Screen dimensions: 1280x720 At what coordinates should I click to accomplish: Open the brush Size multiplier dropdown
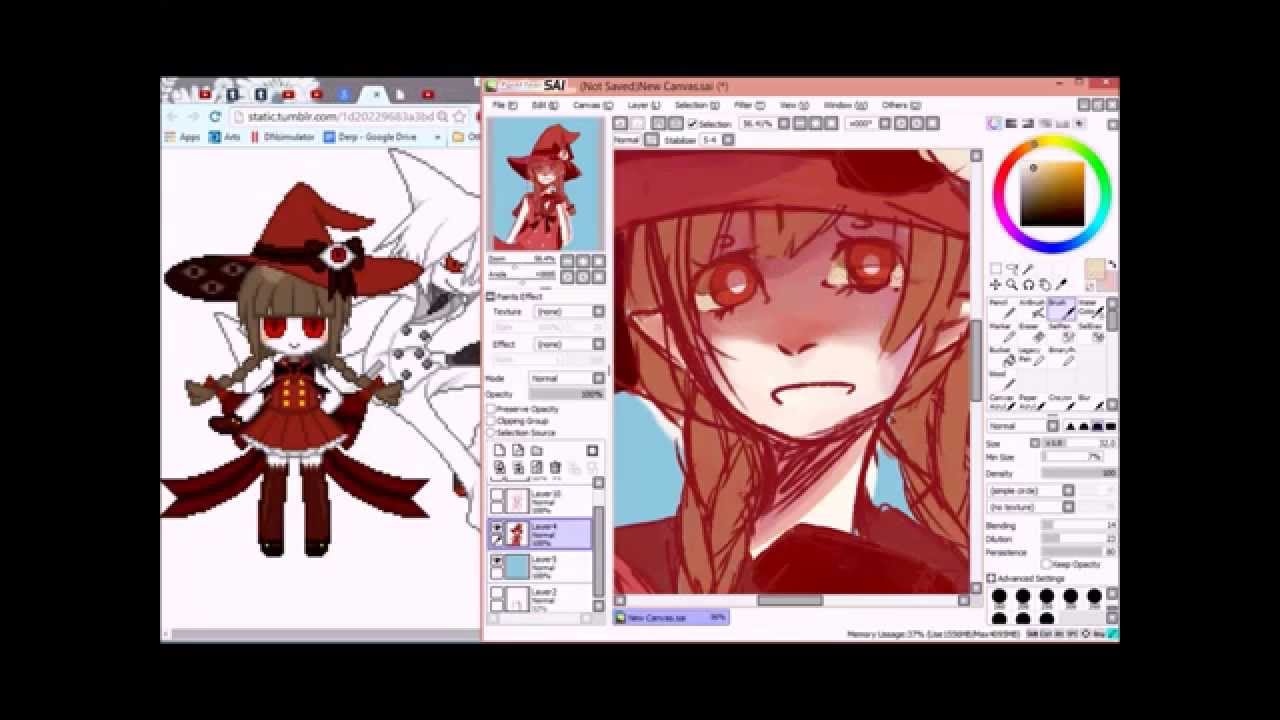click(x=1036, y=443)
